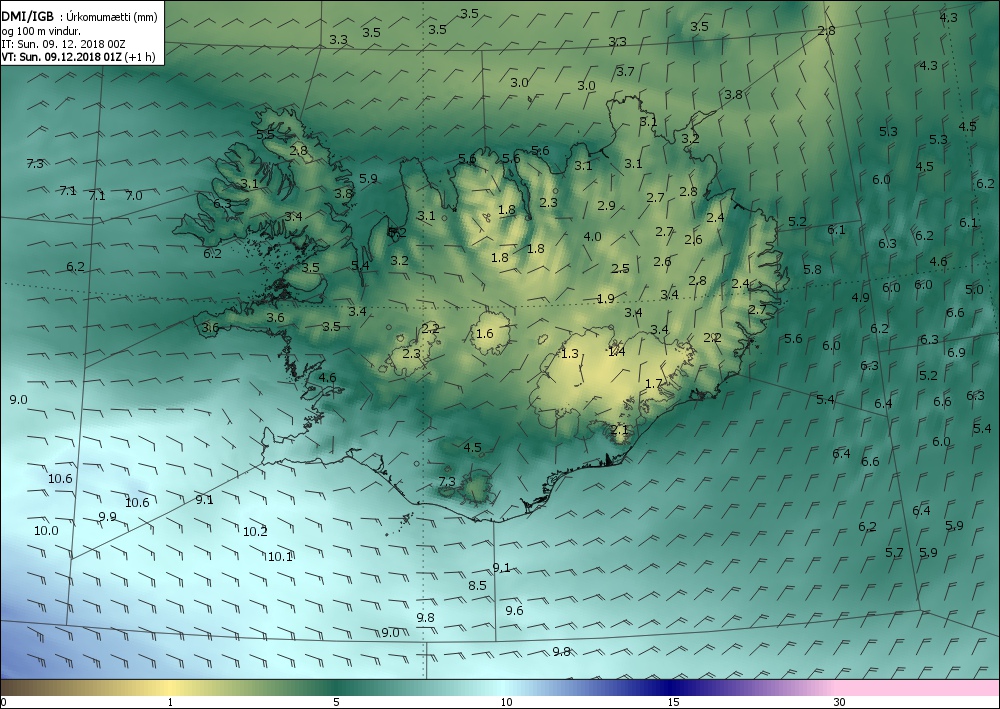Click the 1.6 value on Hofsjökull glacier

485,333
